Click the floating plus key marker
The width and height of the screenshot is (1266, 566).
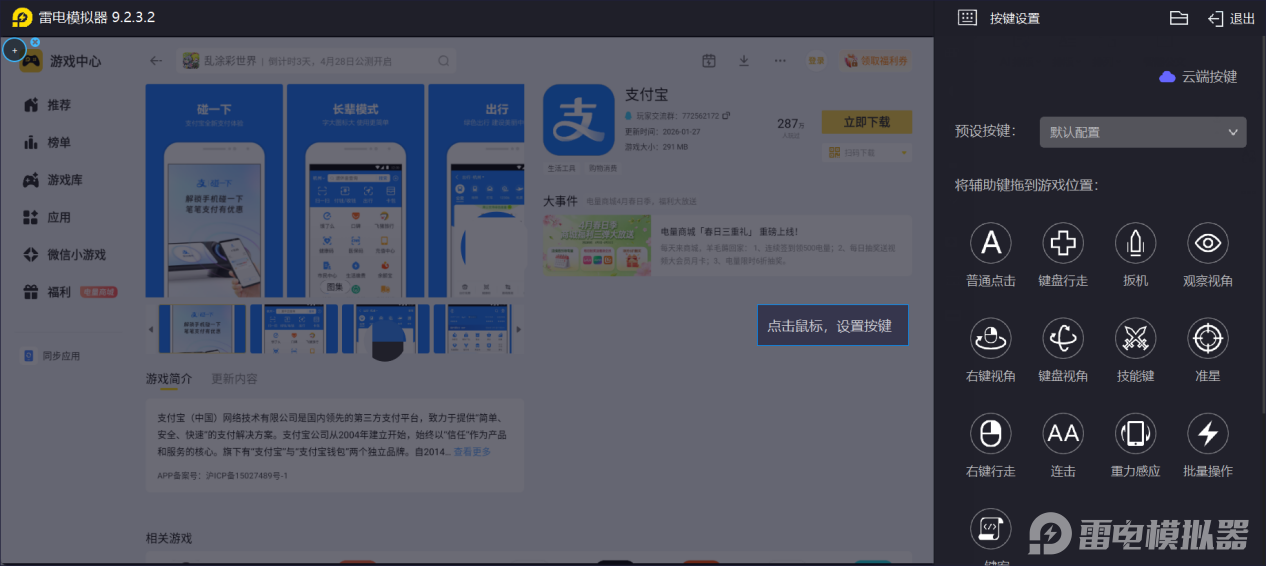pos(14,50)
